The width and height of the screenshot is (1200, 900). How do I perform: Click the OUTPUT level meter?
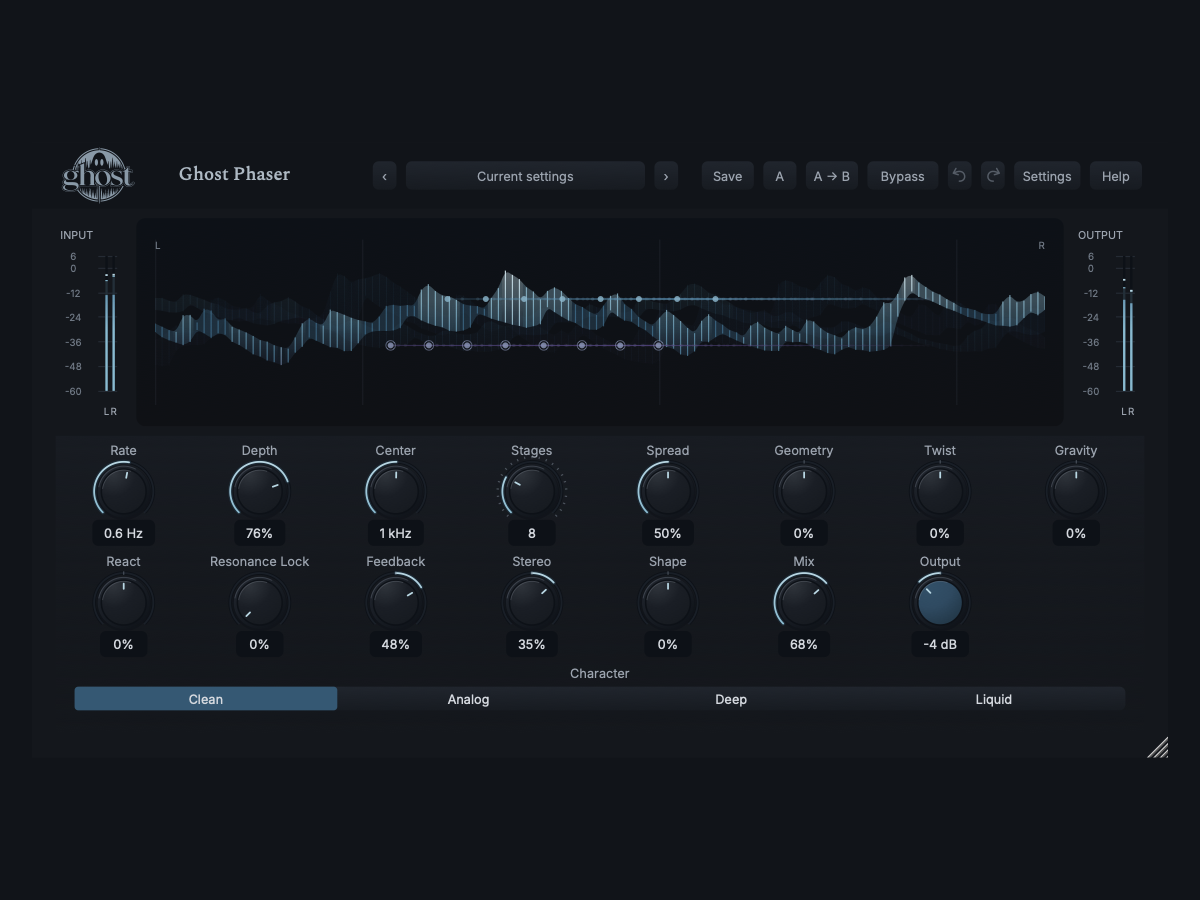click(x=1127, y=323)
